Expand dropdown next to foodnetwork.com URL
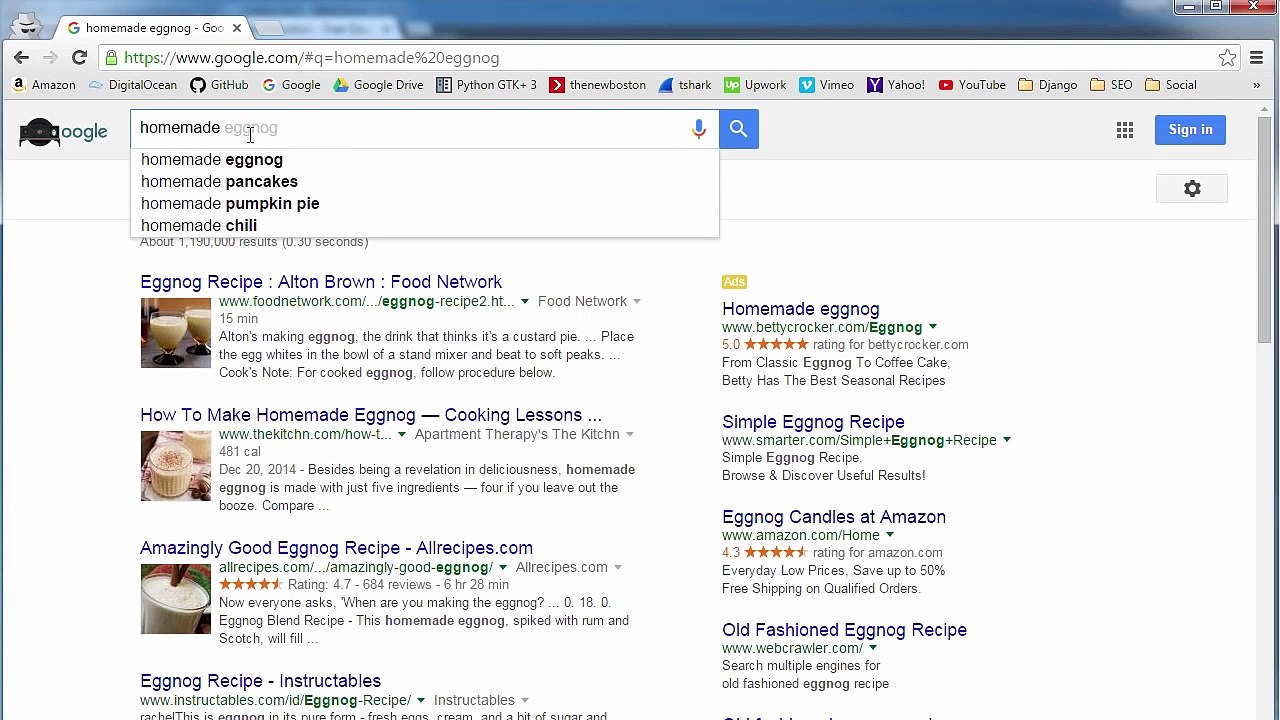The image size is (1280, 720). [524, 302]
